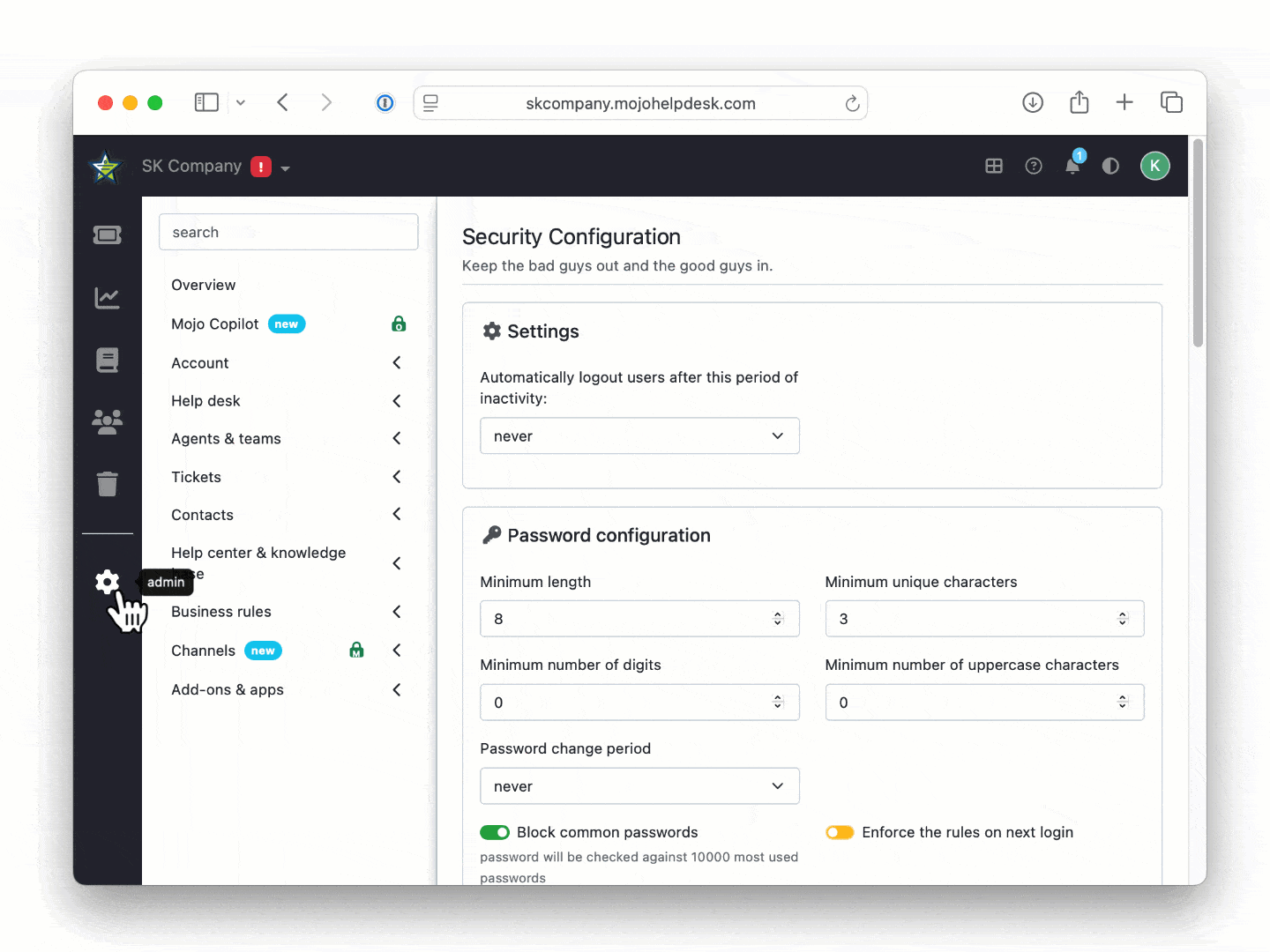Open the contacts people icon
Screen dimensions: 1270x952
click(108, 422)
